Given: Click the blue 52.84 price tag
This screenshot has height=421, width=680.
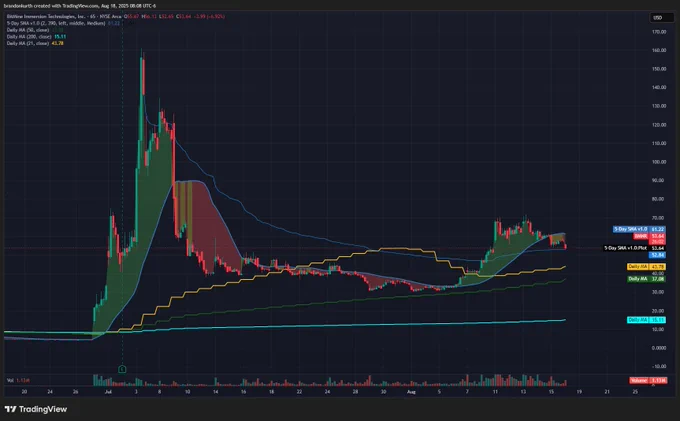Looking at the screenshot, I should (658, 255).
